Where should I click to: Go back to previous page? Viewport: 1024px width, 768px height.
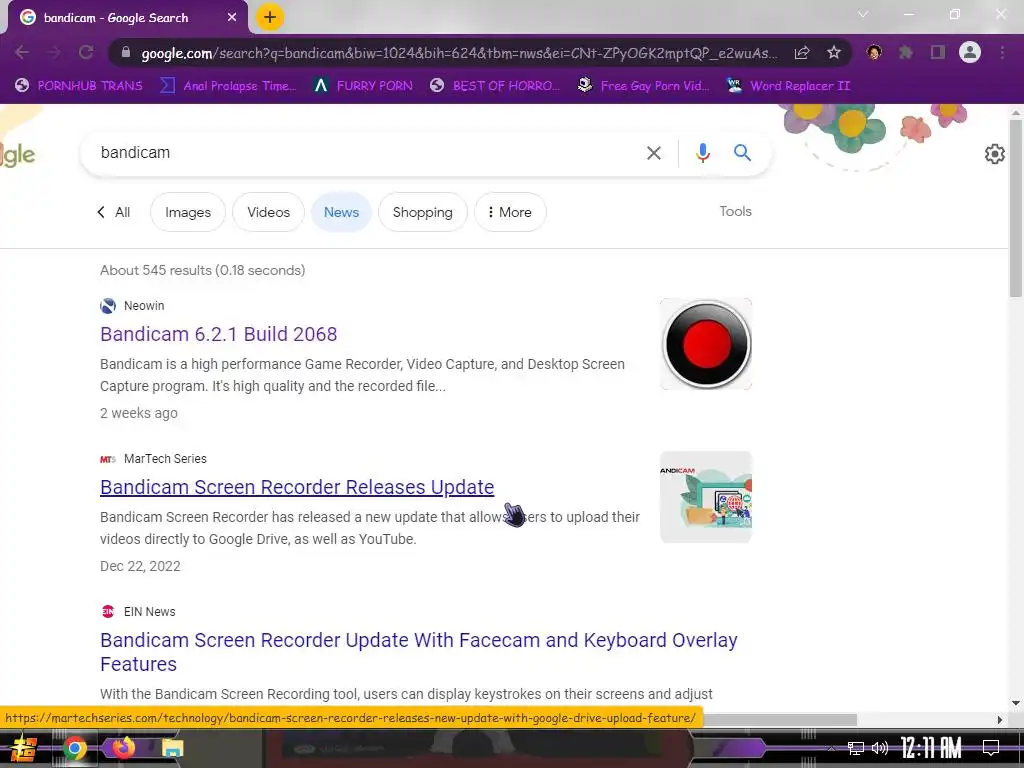click(x=22, y=52)
